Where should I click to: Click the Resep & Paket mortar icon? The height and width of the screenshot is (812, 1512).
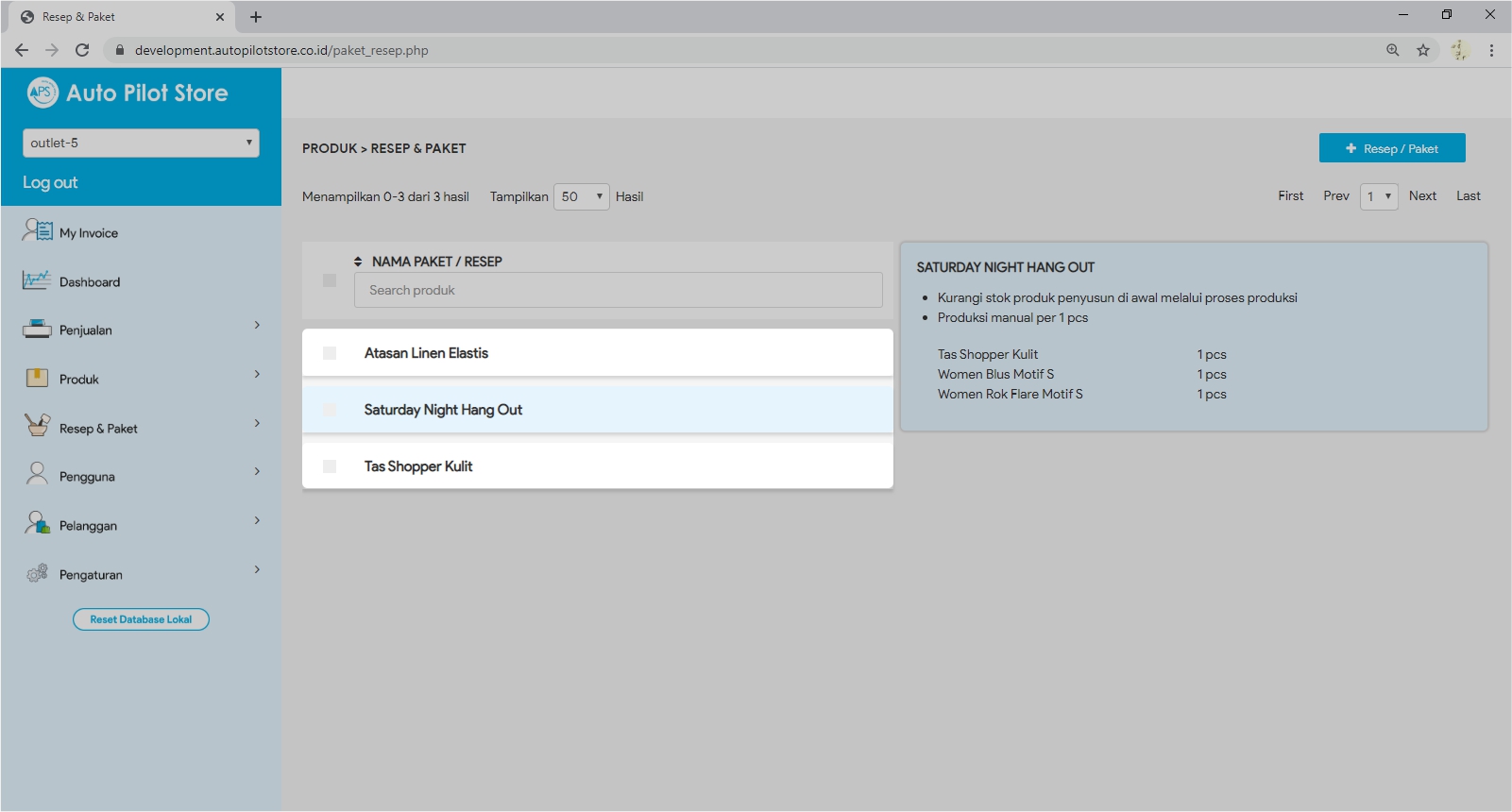click(x=37, y=426)
